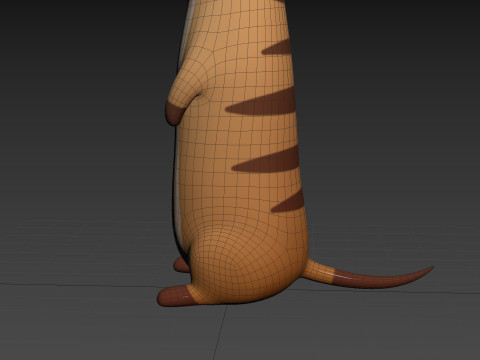Select the orange tail base segment
This screenshot has height=360, width=480.
pos(318,271)
